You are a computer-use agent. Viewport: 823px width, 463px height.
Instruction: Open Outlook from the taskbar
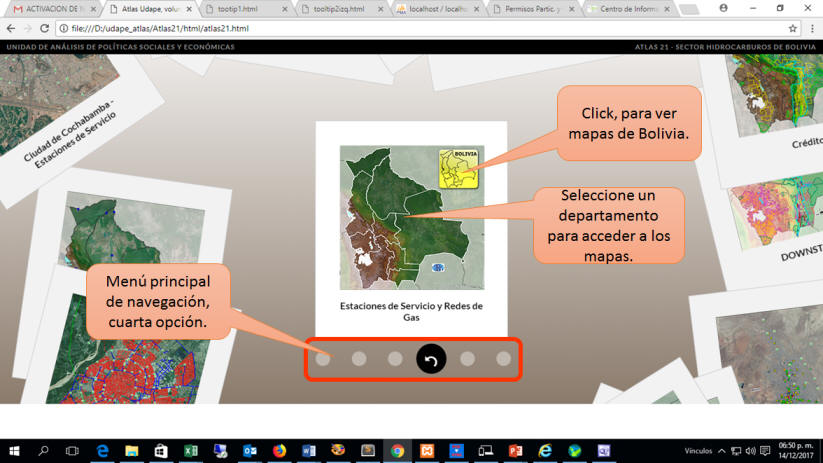pos(250,451)
